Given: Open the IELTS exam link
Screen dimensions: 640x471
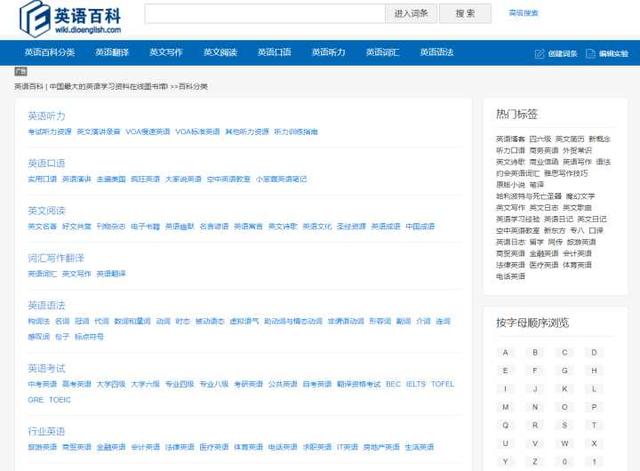Looking at the screenshot, I should [x=416, y=384].
